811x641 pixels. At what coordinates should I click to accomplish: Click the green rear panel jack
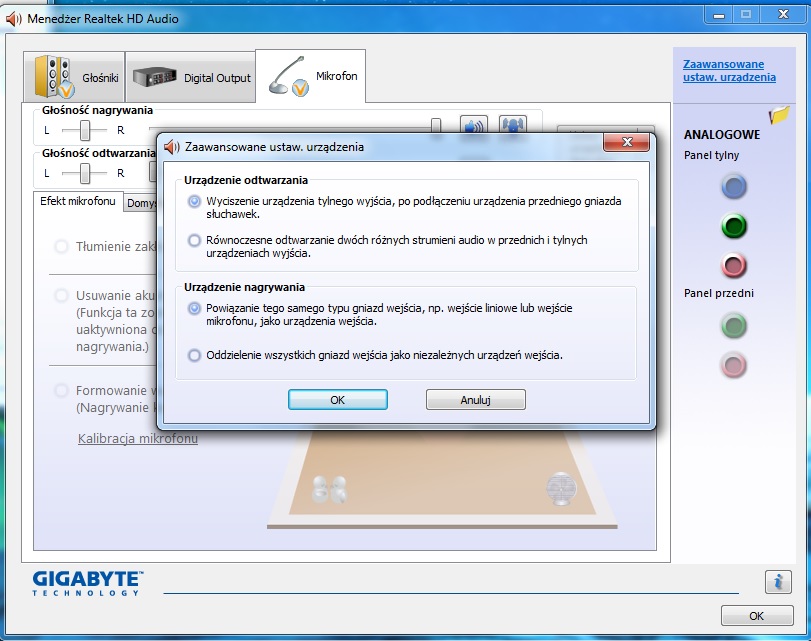(x=733, y=226)
